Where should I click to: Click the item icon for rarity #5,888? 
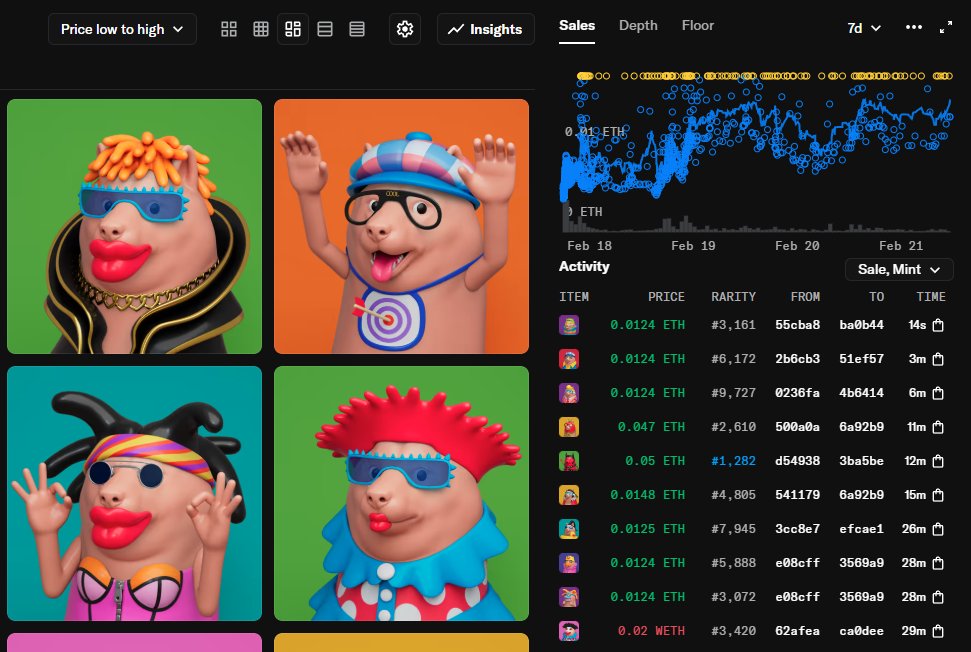pyautogui.click(x=569, y=563)
